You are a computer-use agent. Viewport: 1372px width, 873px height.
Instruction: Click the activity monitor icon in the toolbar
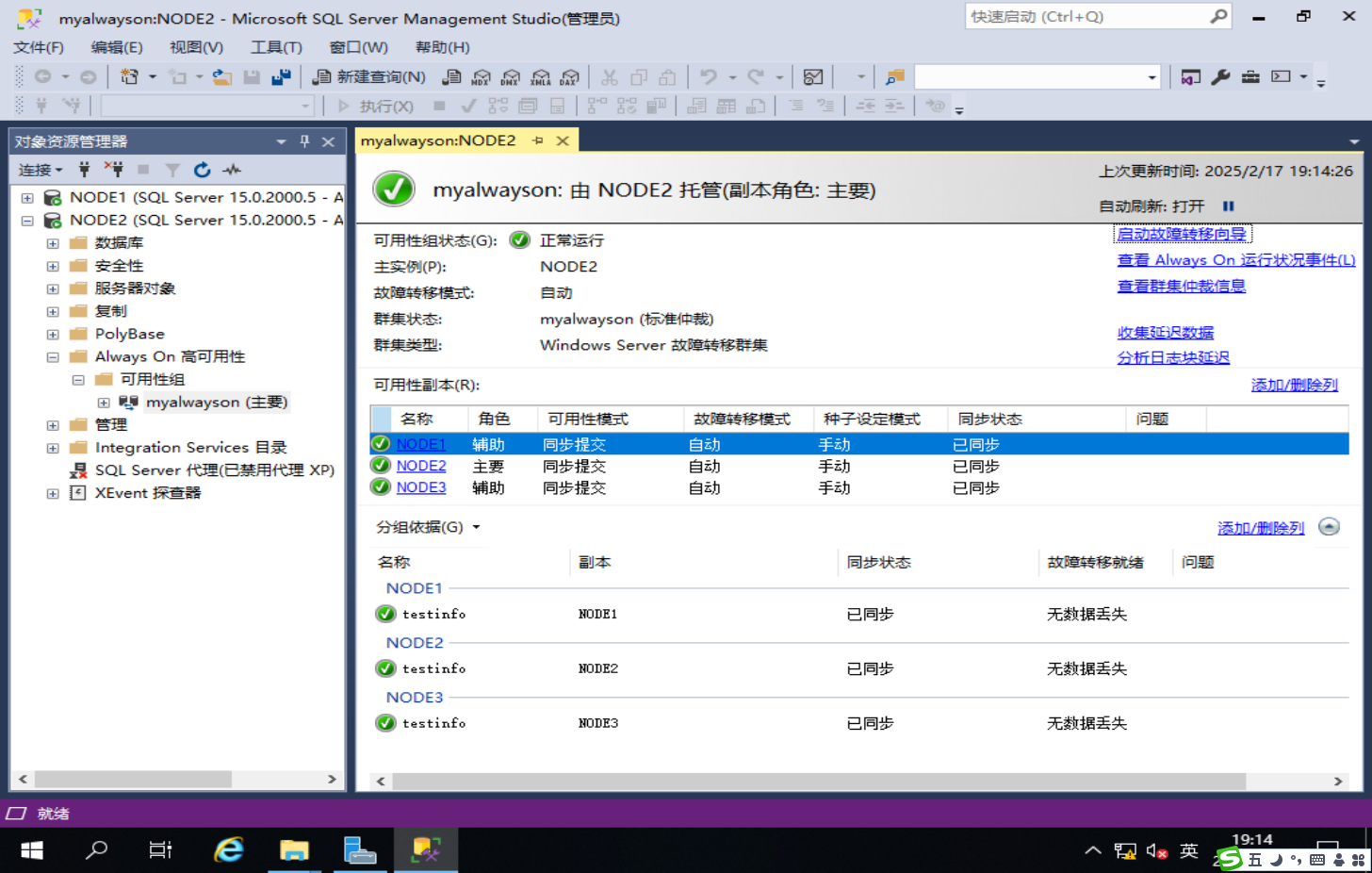tap(813, 77)
